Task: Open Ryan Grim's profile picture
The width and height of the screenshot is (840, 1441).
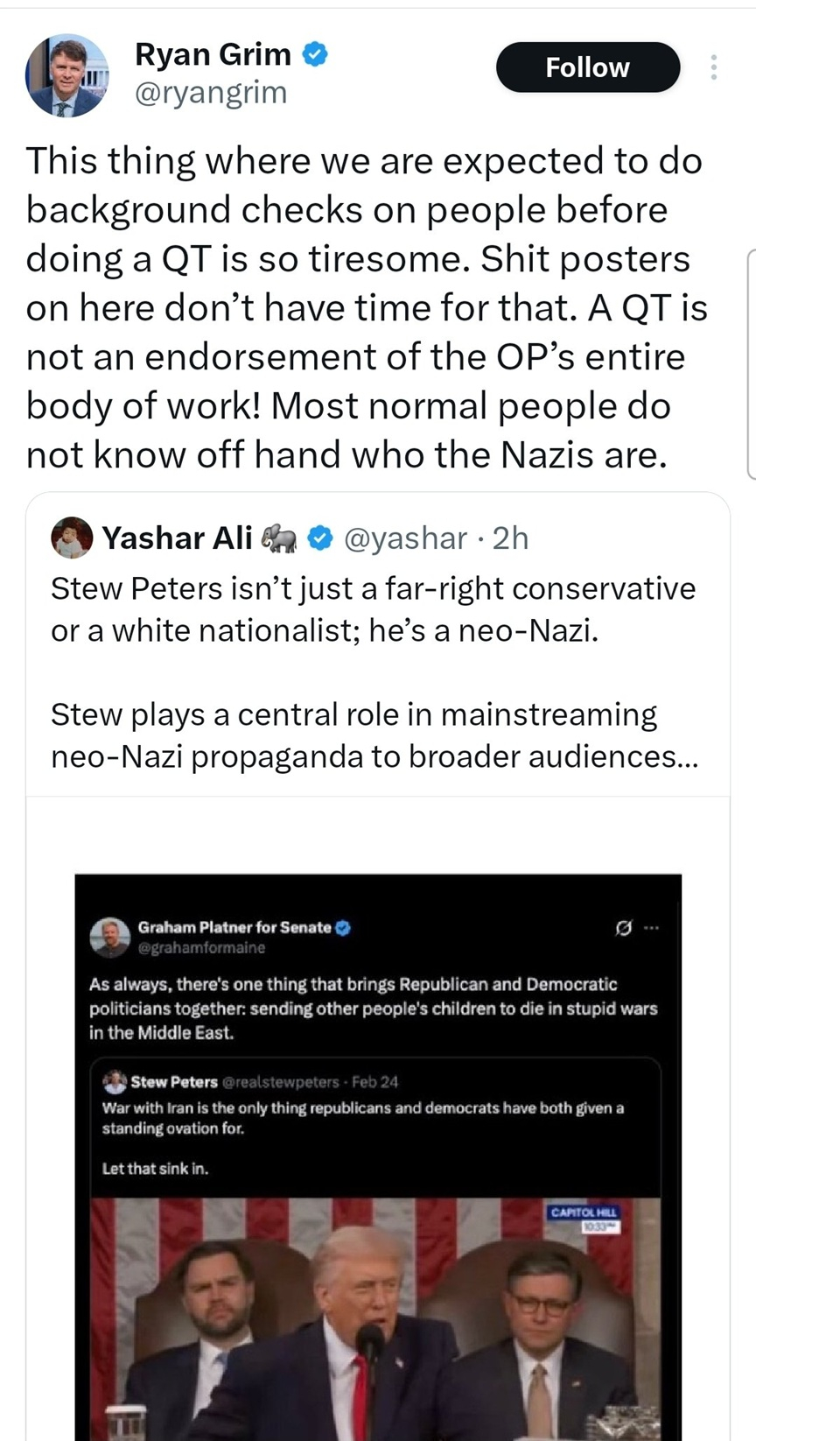Action: coord(66,75)
